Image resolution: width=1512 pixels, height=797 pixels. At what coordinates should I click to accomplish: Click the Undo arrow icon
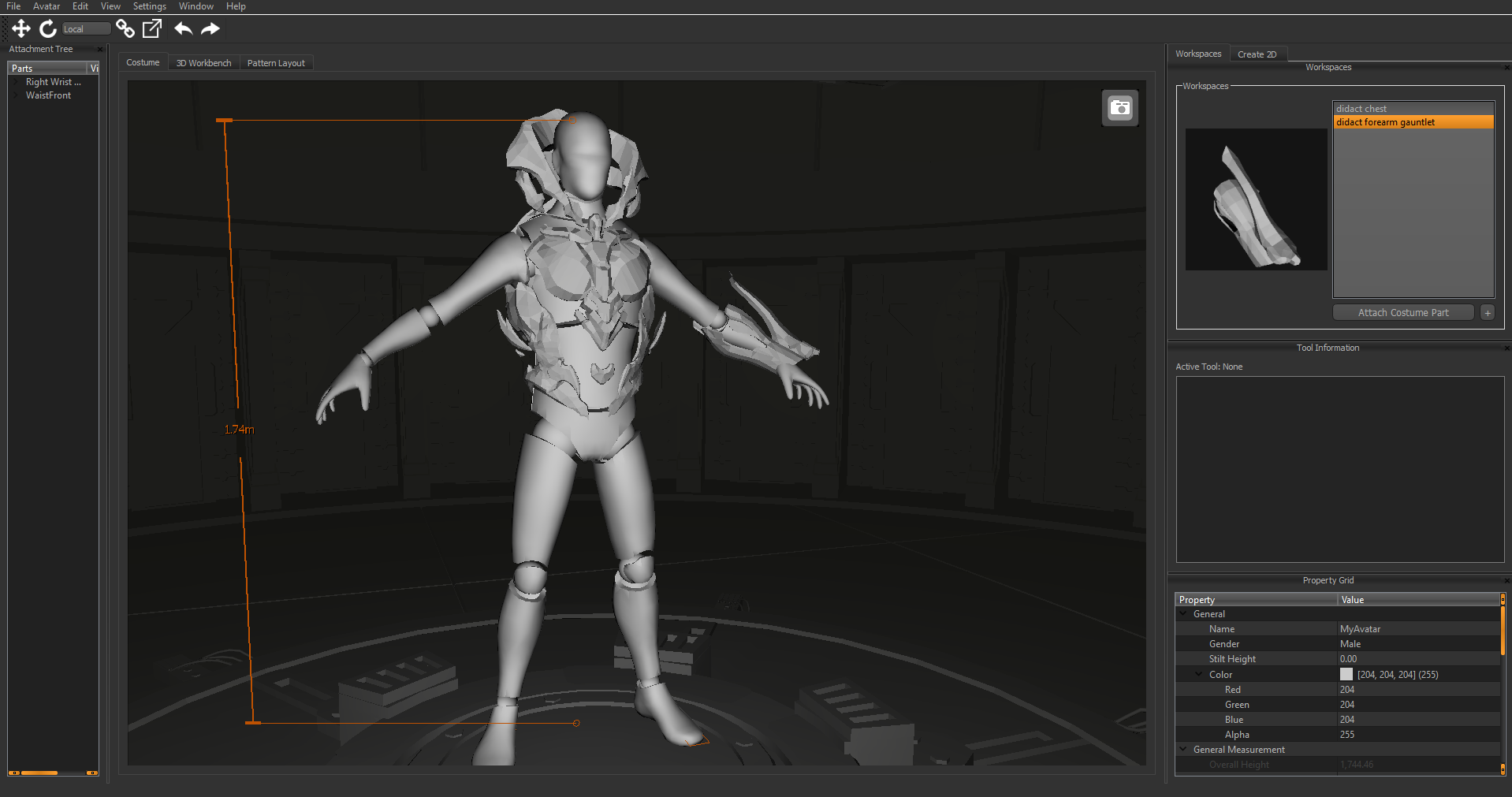[183, 29]
